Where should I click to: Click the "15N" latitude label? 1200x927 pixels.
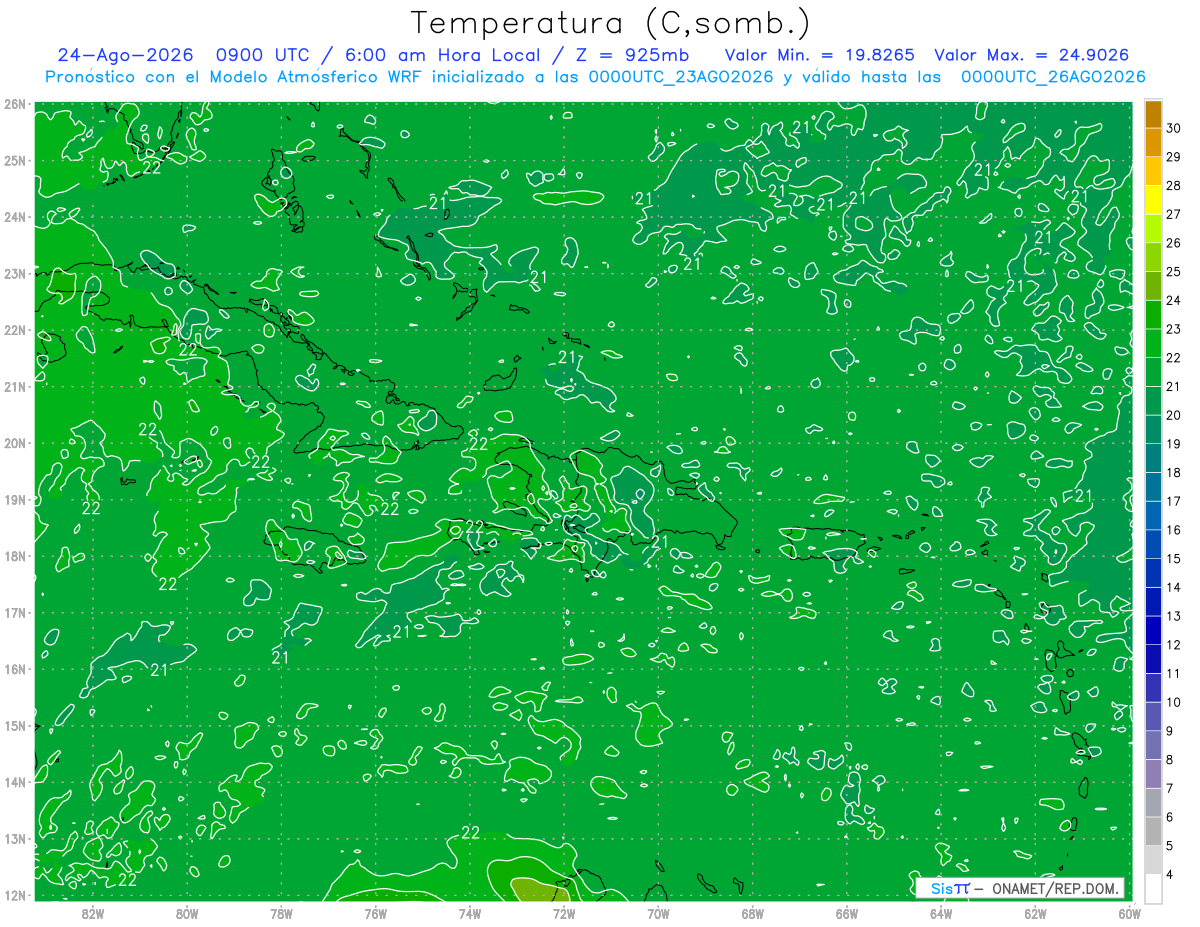(14, 725)
